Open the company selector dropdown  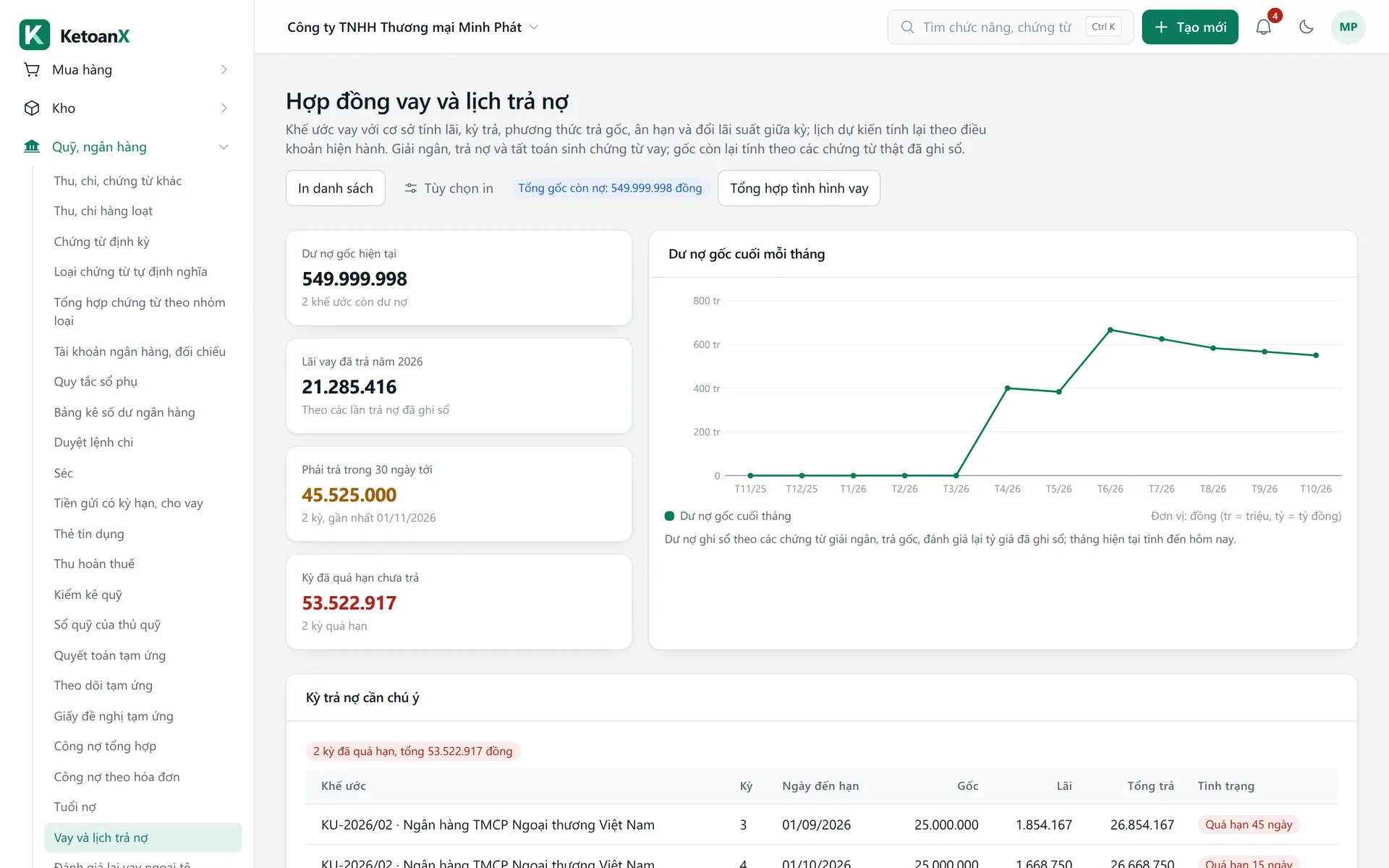413,27
